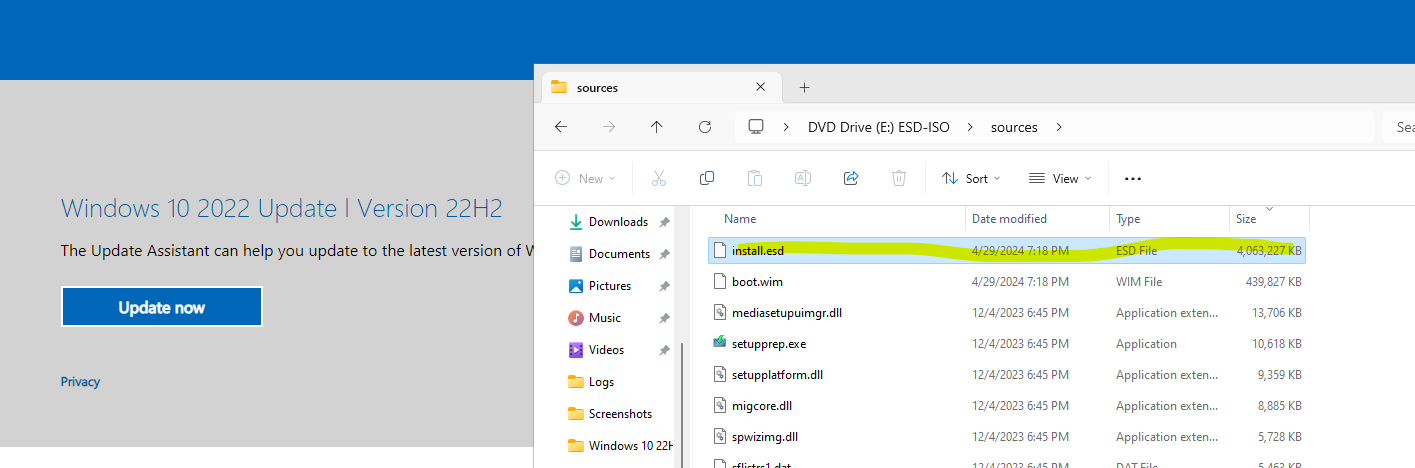Go forward in File Explorer
1415x468 pixels.
point(609,127)
